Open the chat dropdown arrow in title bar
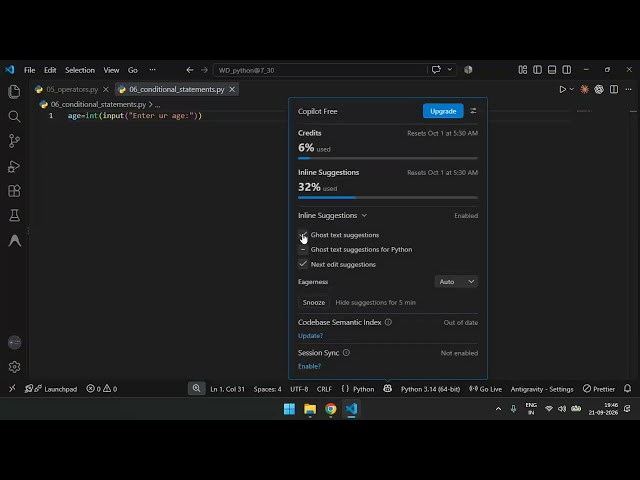Viewport: 640px width, 480px height. click(x=450, y=69)
